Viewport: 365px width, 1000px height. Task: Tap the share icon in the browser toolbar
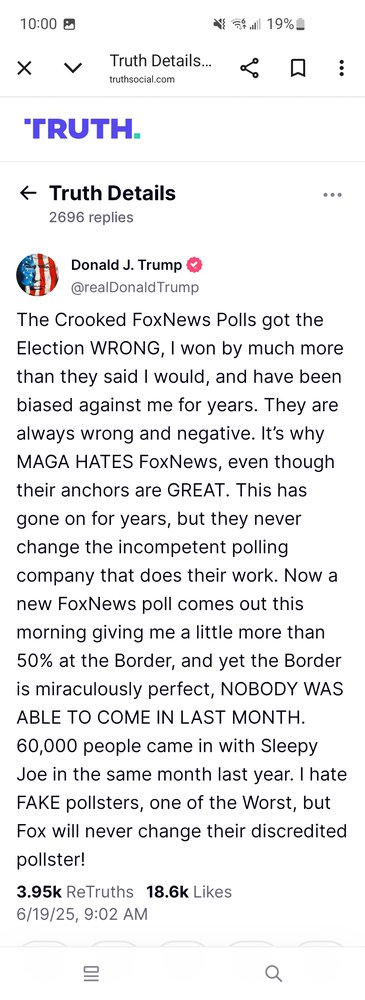click(250, 68)
